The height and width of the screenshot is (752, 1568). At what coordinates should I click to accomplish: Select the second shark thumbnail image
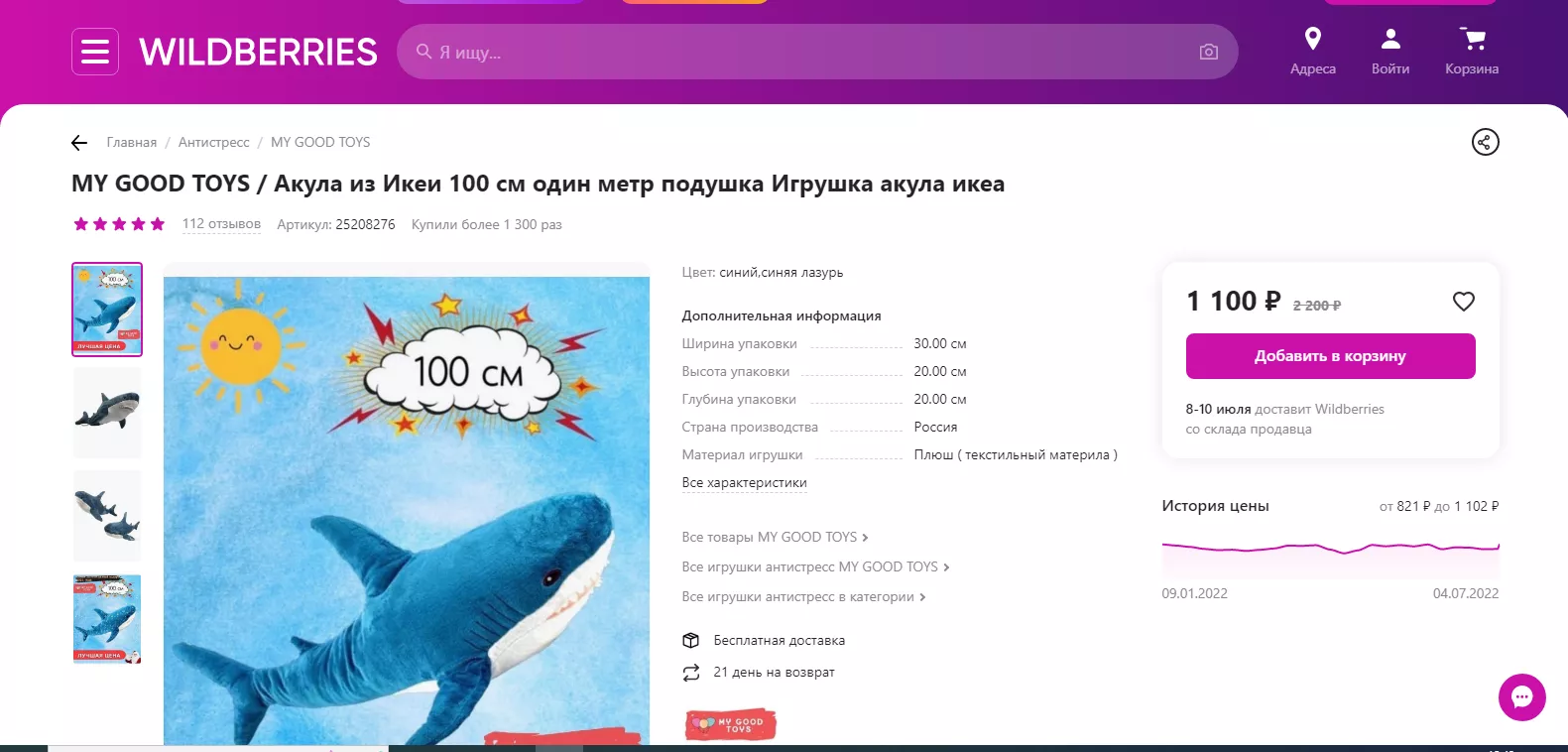point(107,412)
